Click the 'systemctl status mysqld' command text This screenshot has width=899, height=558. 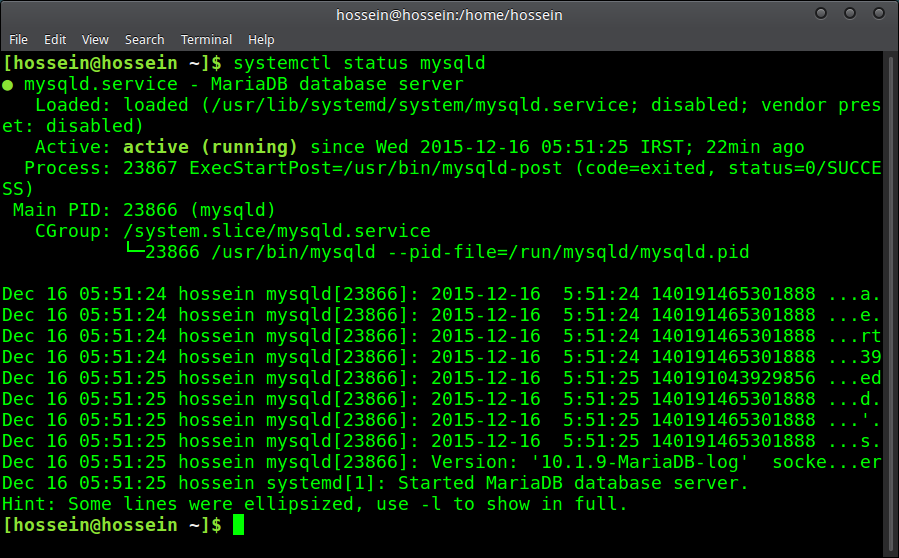(359, 63)
